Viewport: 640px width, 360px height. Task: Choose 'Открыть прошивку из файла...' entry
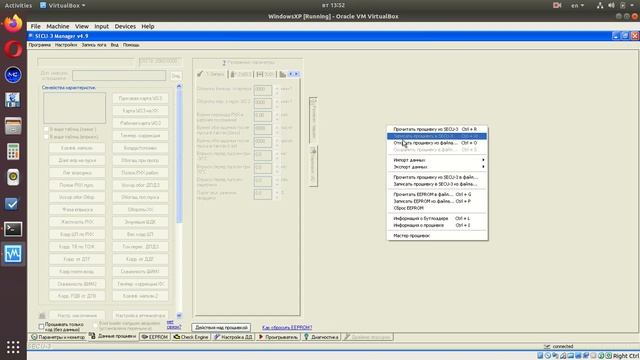(x=437, y=143)
